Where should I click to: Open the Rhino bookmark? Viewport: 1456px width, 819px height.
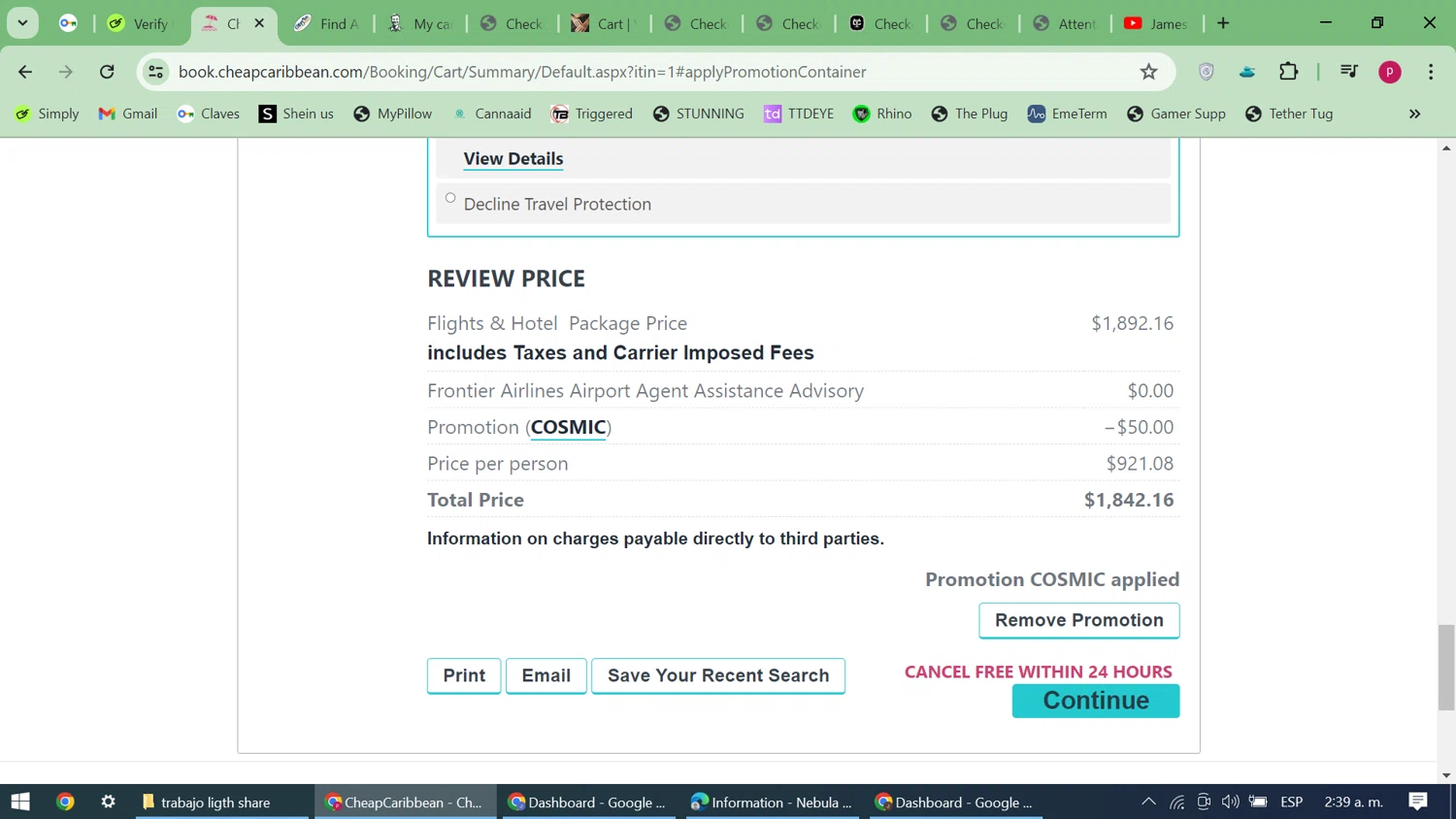[x=882, y=114]
